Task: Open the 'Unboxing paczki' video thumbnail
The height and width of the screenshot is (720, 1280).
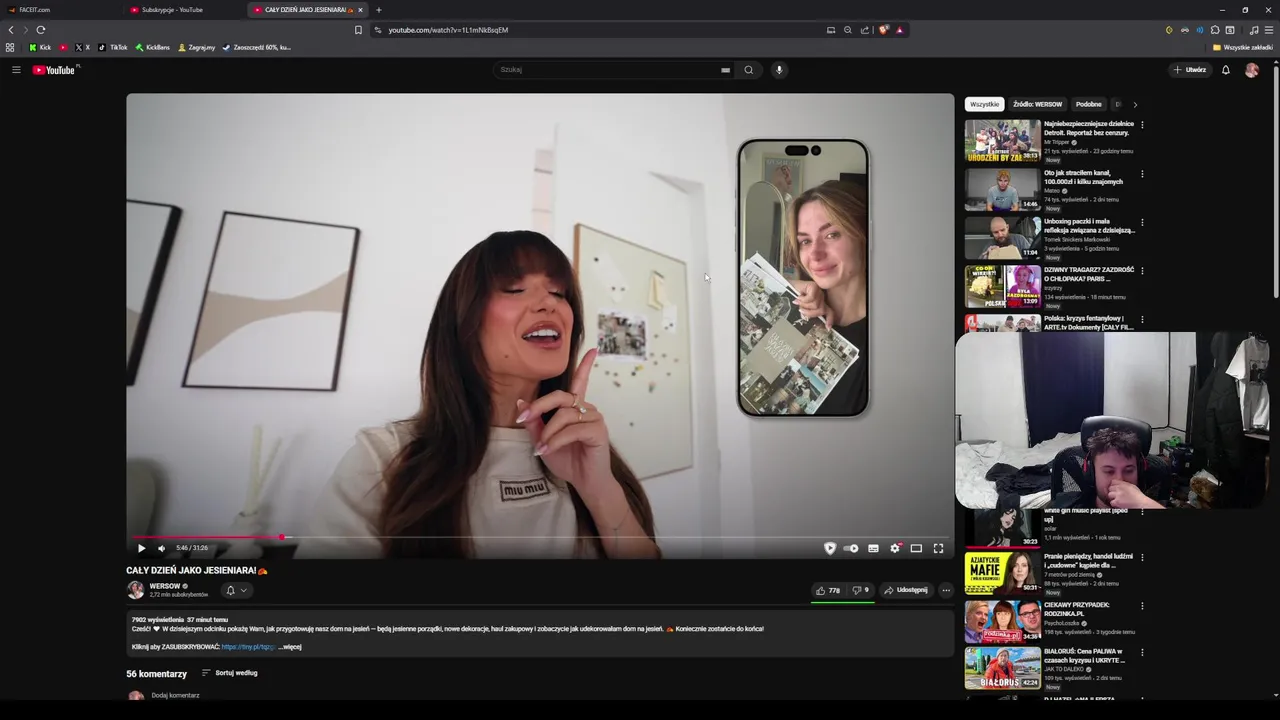Action: tap(1002, 238)
